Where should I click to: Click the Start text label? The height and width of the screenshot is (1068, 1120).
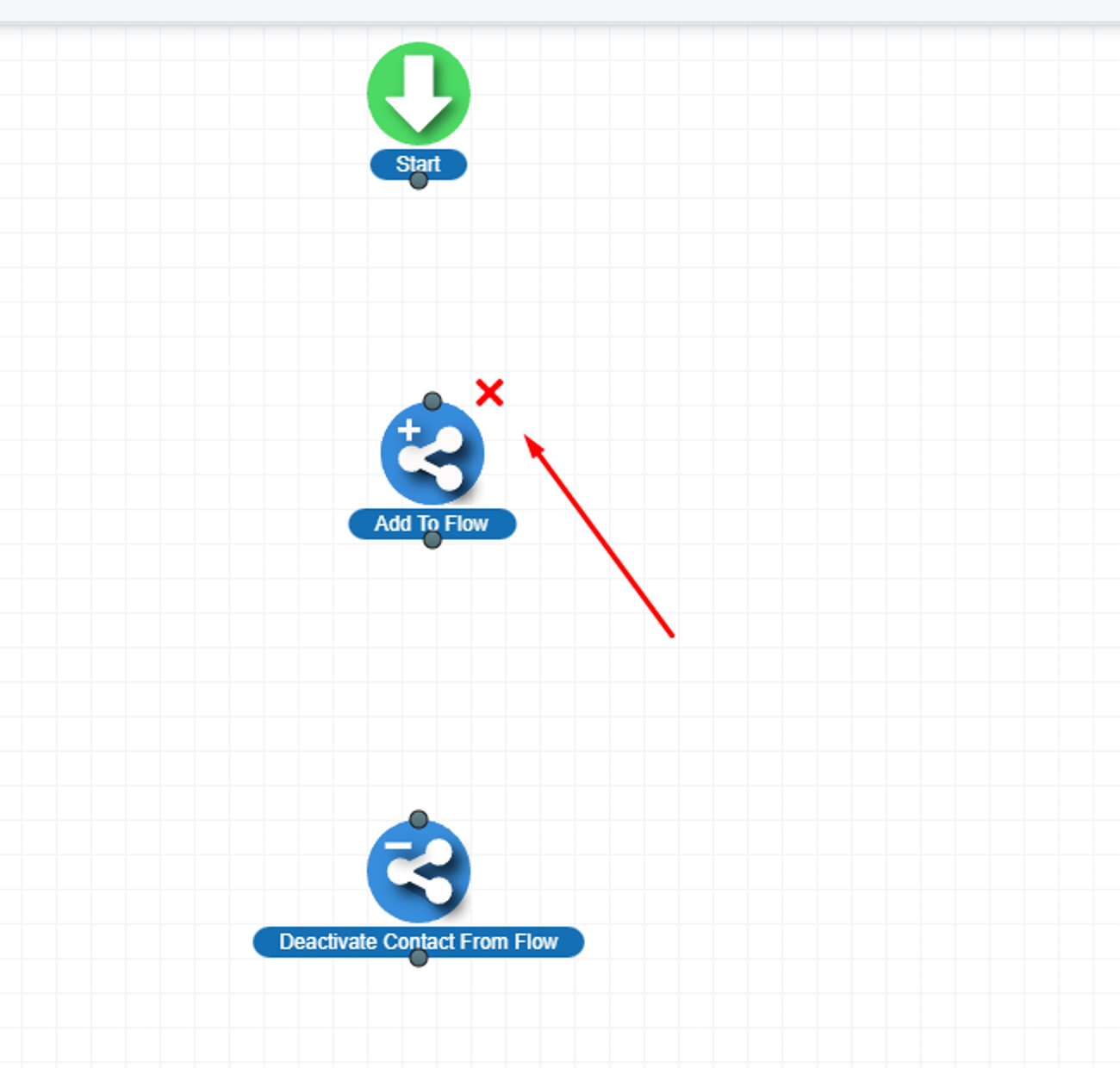coord(418,163)
